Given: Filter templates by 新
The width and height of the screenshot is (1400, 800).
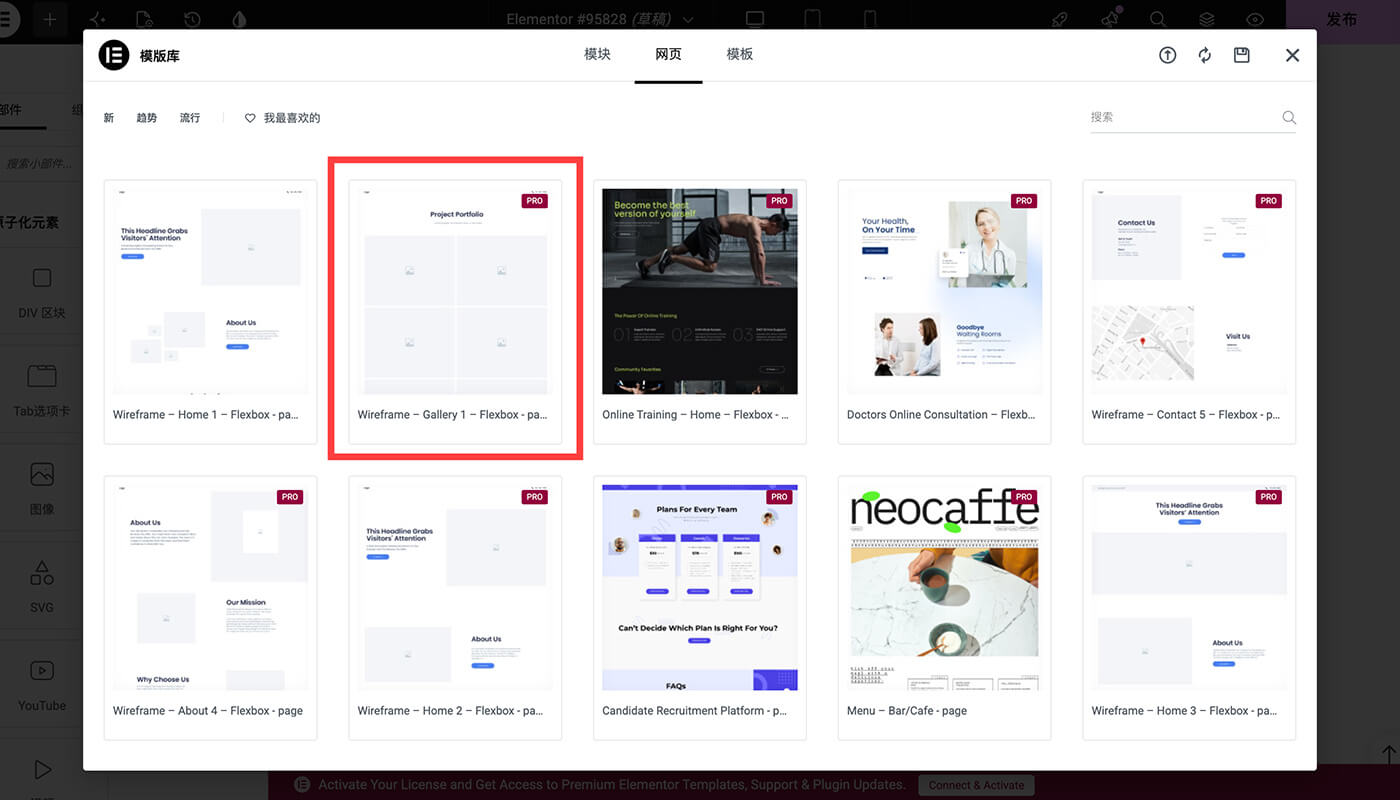Looking at the screenshot, I should (109, 118).
